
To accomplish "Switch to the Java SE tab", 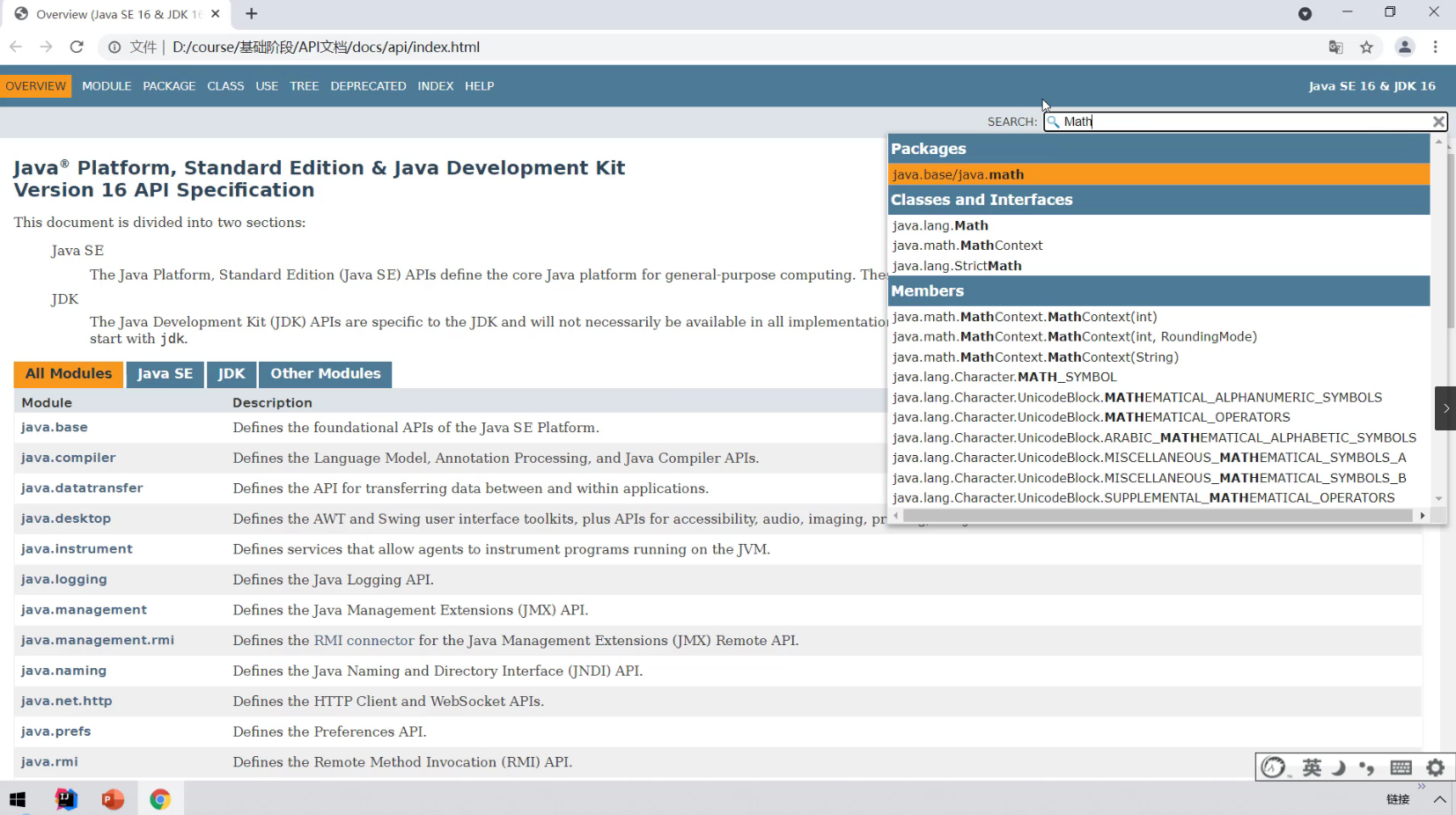I will tap(165, 374).
